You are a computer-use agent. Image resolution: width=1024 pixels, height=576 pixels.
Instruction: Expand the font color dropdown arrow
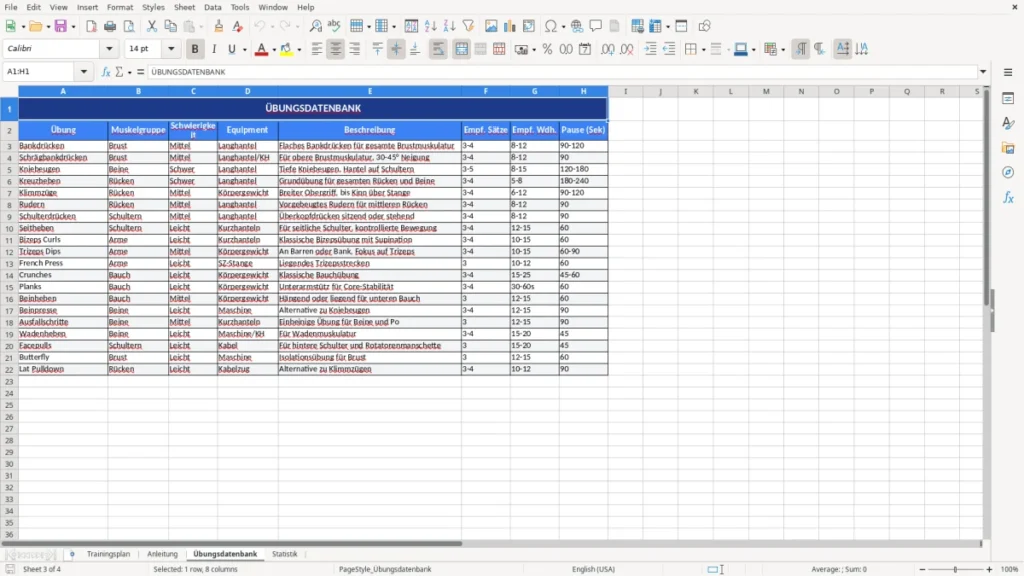click(x=273, y=50)
